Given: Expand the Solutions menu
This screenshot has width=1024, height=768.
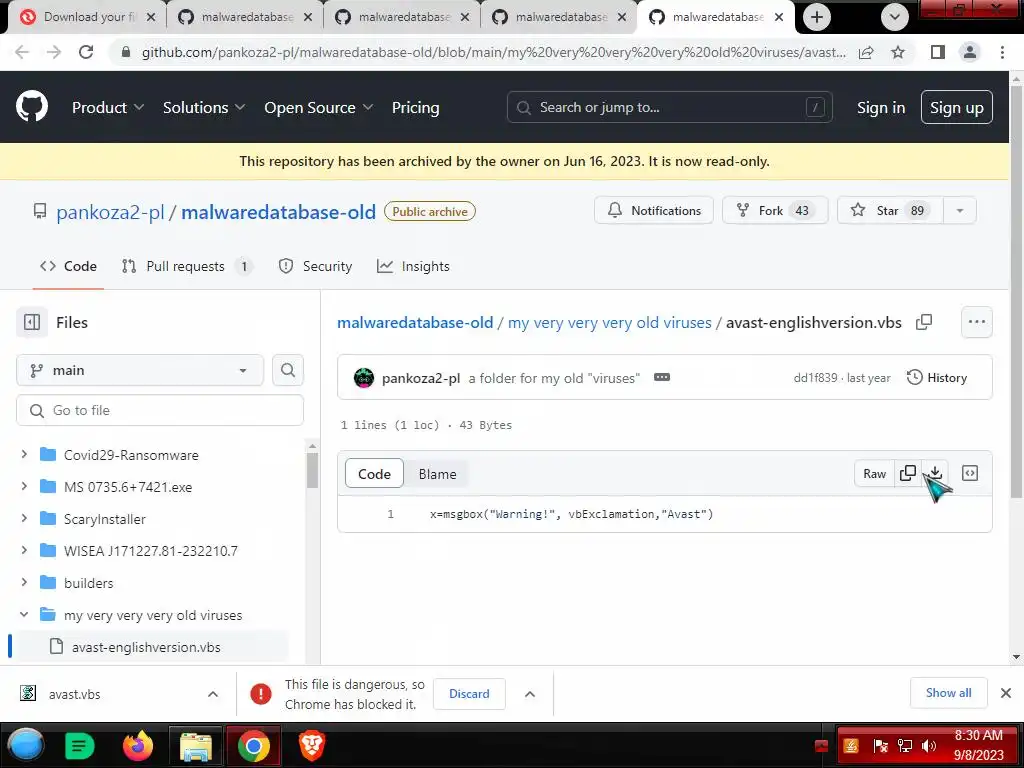Looking at the screenshot, I should 204,108.
